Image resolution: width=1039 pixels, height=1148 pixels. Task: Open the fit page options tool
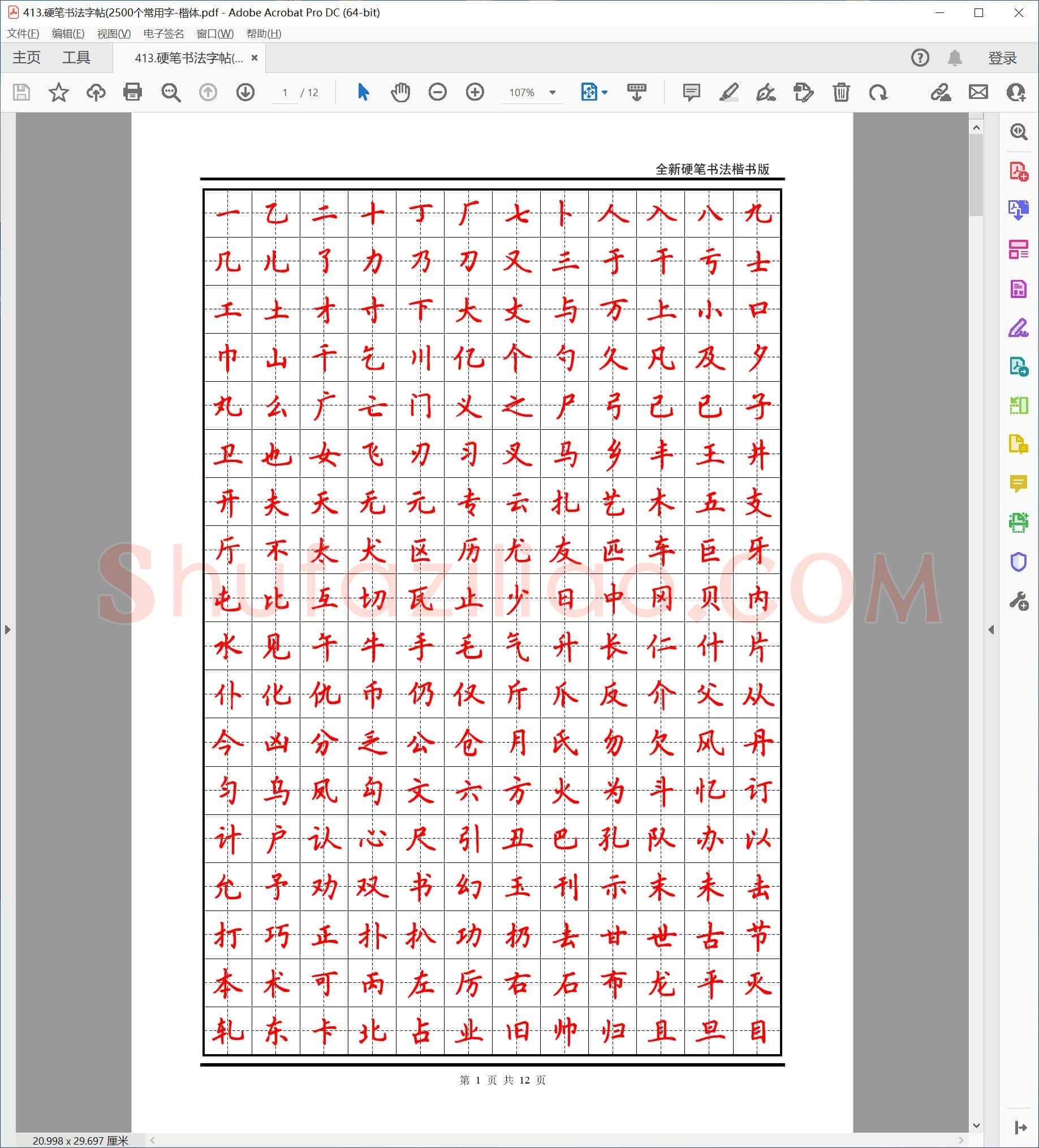point(589,92)
